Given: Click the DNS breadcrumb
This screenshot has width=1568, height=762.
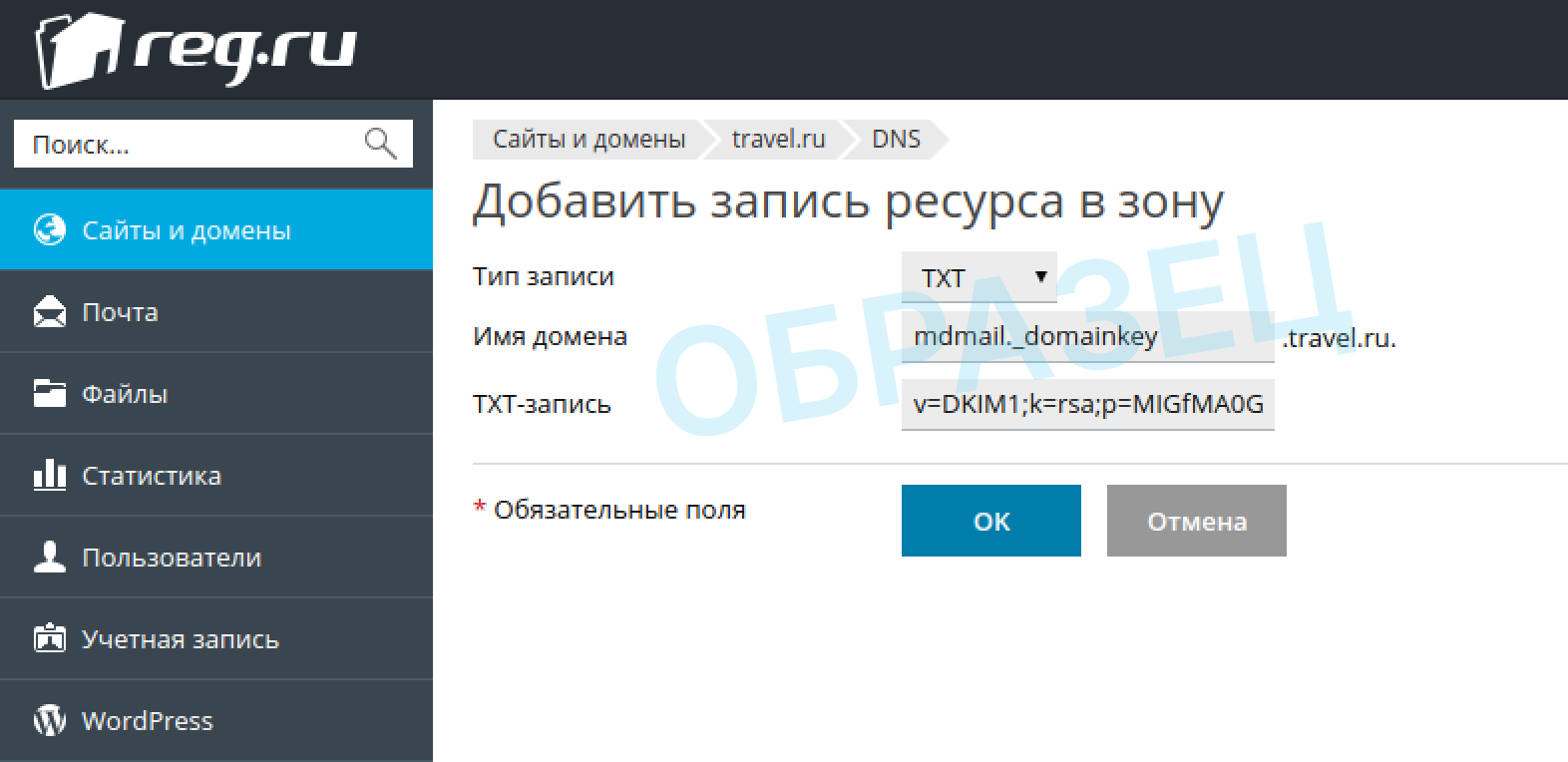Looking at the screenshot, I should (896, 139).
